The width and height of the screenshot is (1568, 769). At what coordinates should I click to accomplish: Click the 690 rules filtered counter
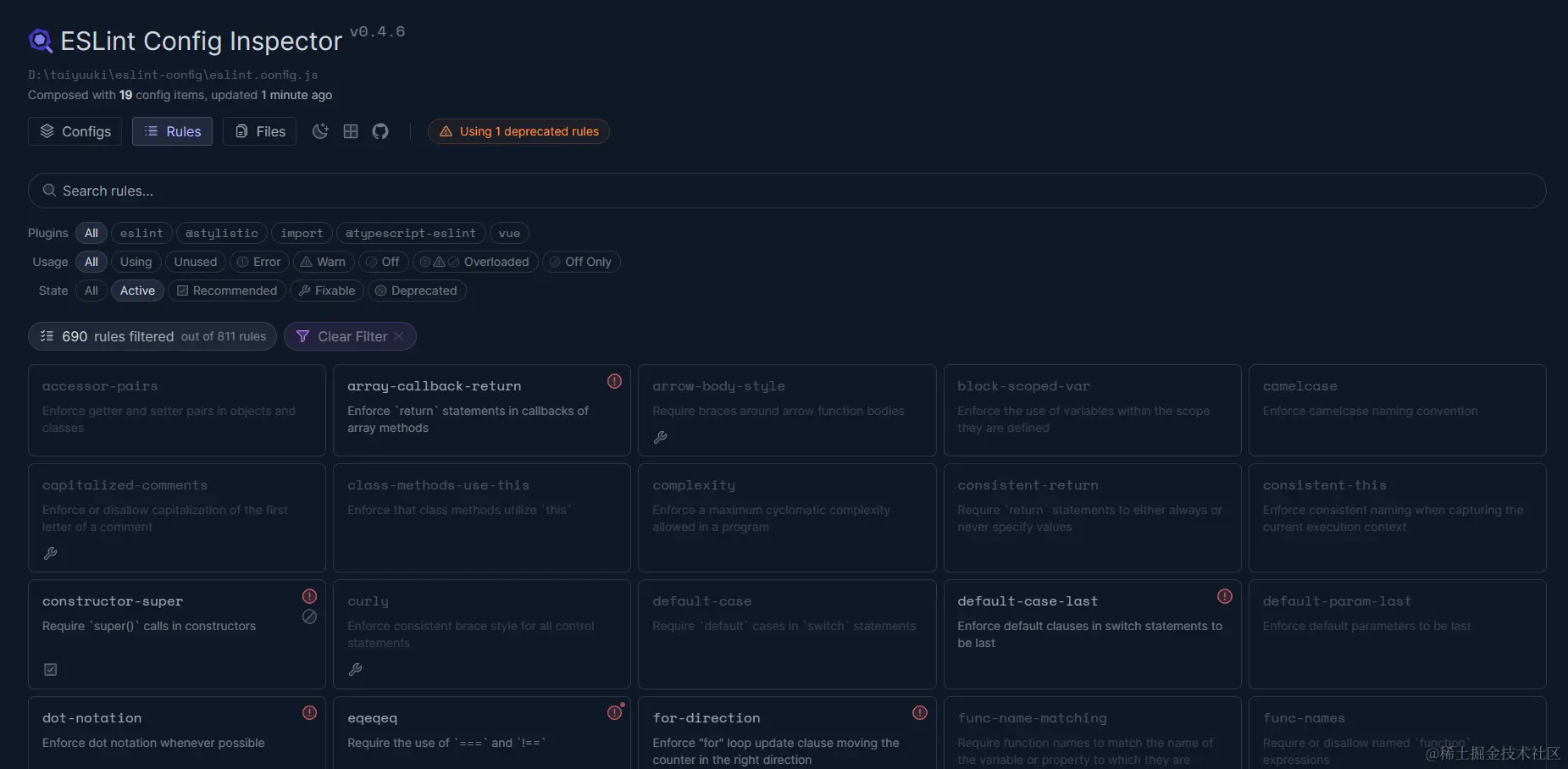pyautogui.click(x=152, y=336)
